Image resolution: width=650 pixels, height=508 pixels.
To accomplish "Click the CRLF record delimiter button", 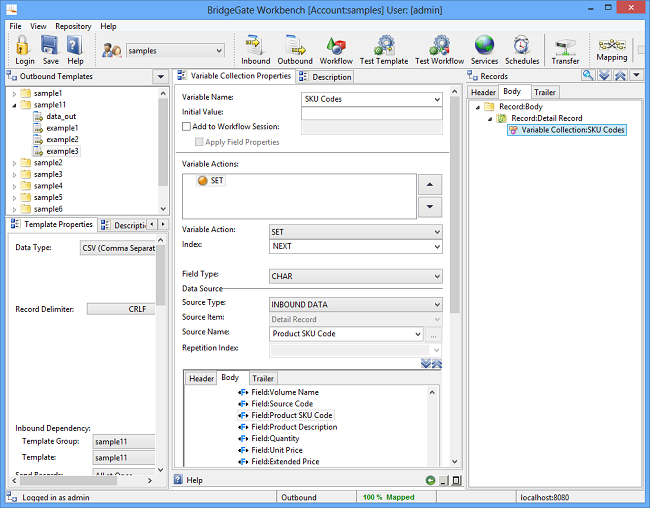I will tap(120, 309).
